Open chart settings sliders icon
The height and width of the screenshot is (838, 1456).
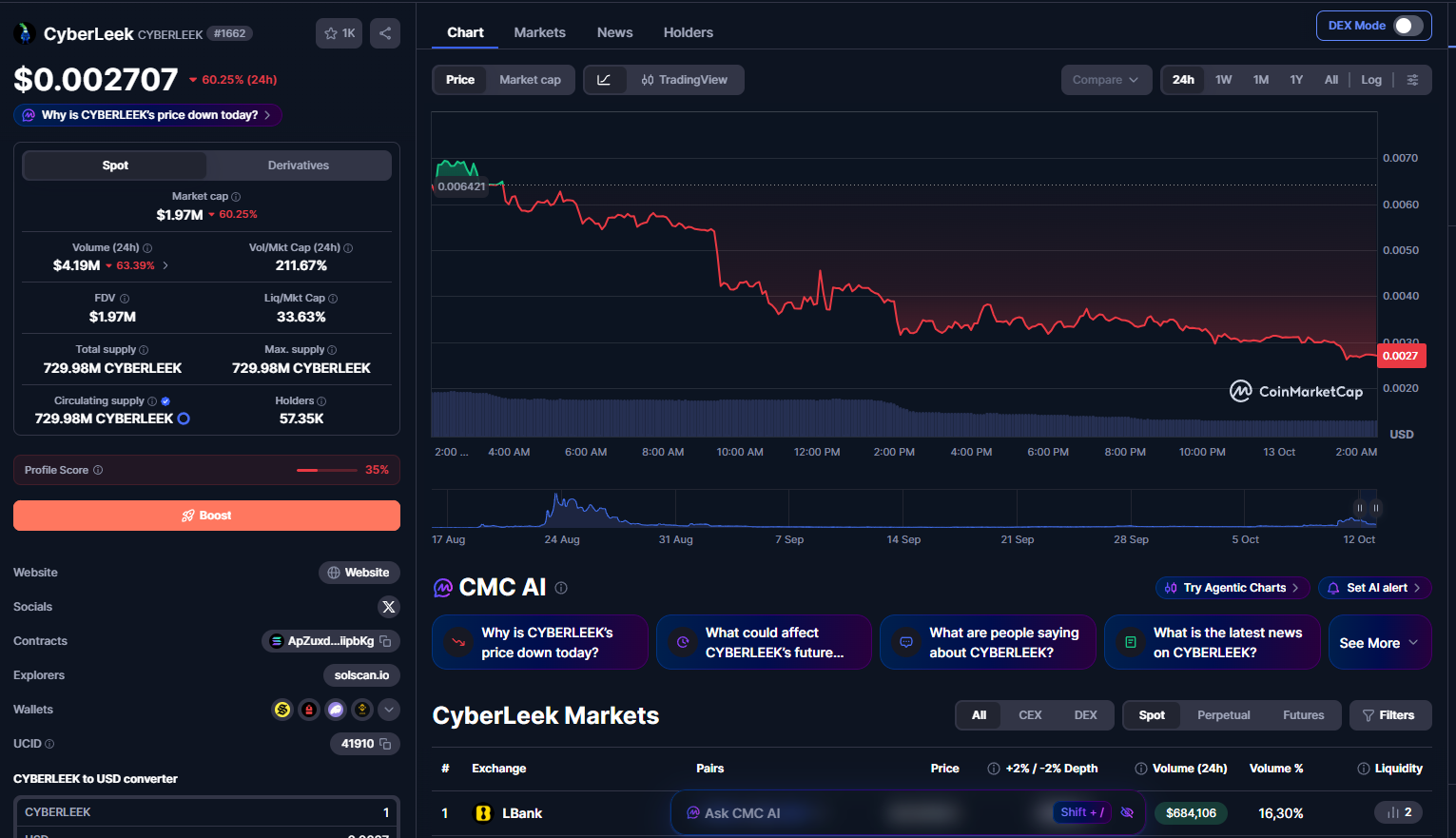pos(1413,80)
